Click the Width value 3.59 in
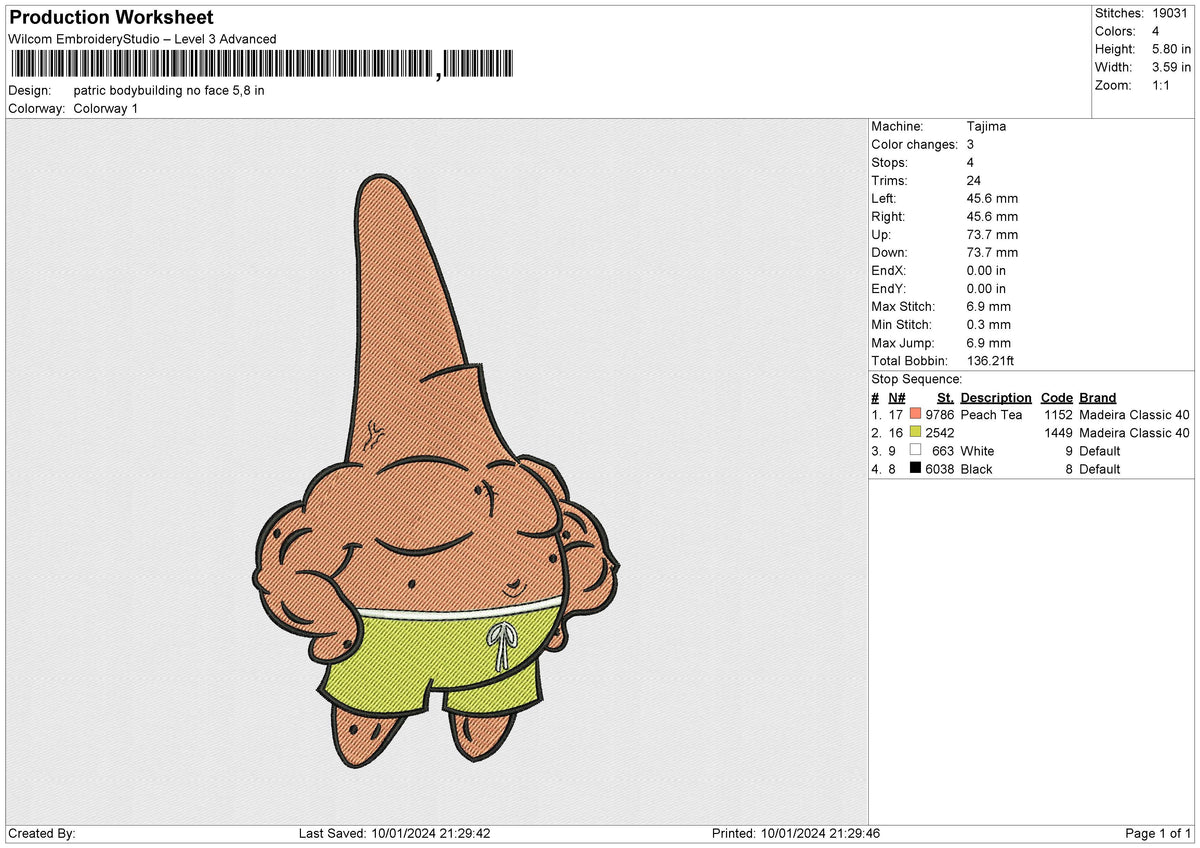 1172,67
